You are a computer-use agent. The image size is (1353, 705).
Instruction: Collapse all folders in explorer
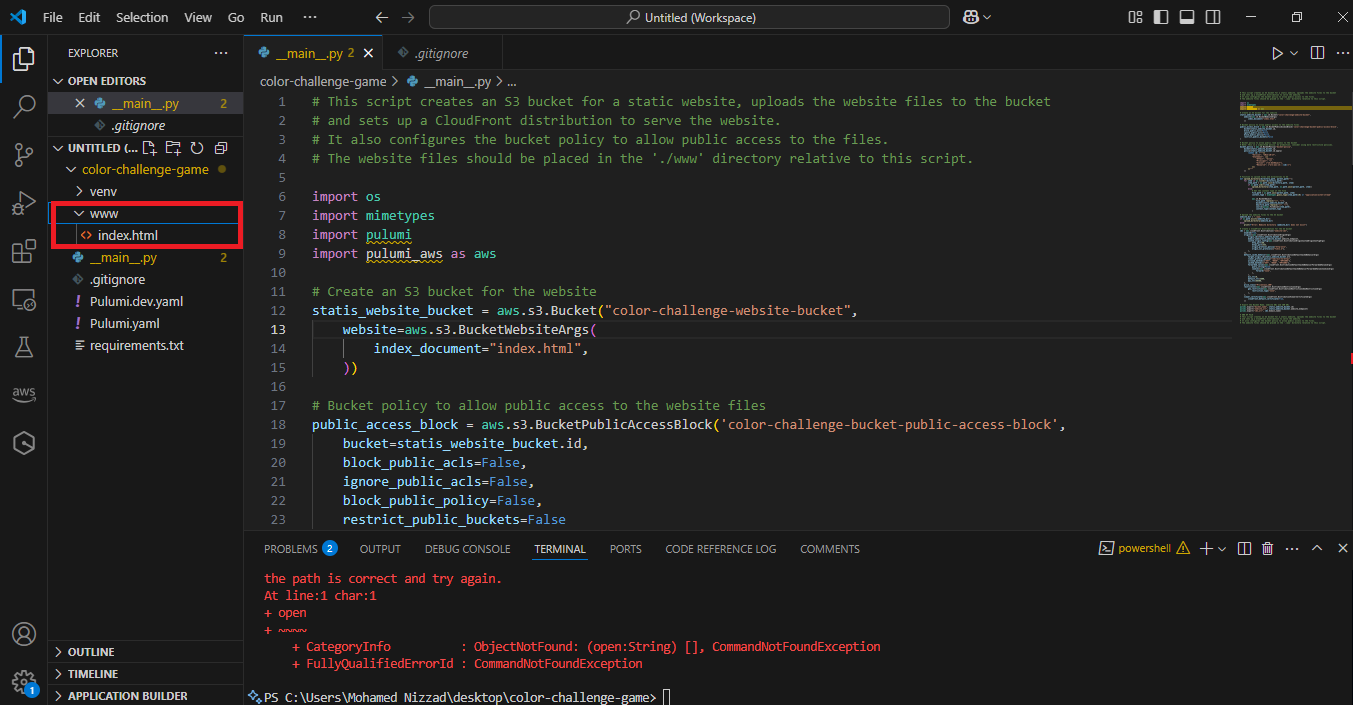pyautogui.click(x=220, y=148)
